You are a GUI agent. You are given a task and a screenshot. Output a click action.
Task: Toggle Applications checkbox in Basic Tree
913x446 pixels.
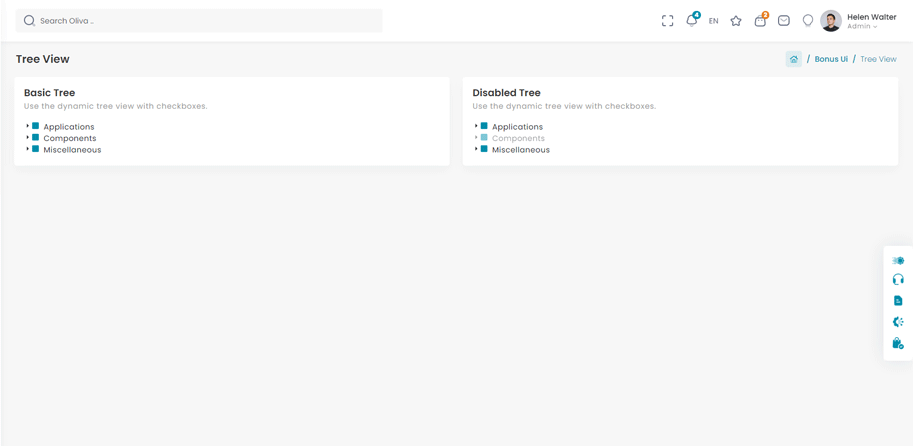(36, 126)
